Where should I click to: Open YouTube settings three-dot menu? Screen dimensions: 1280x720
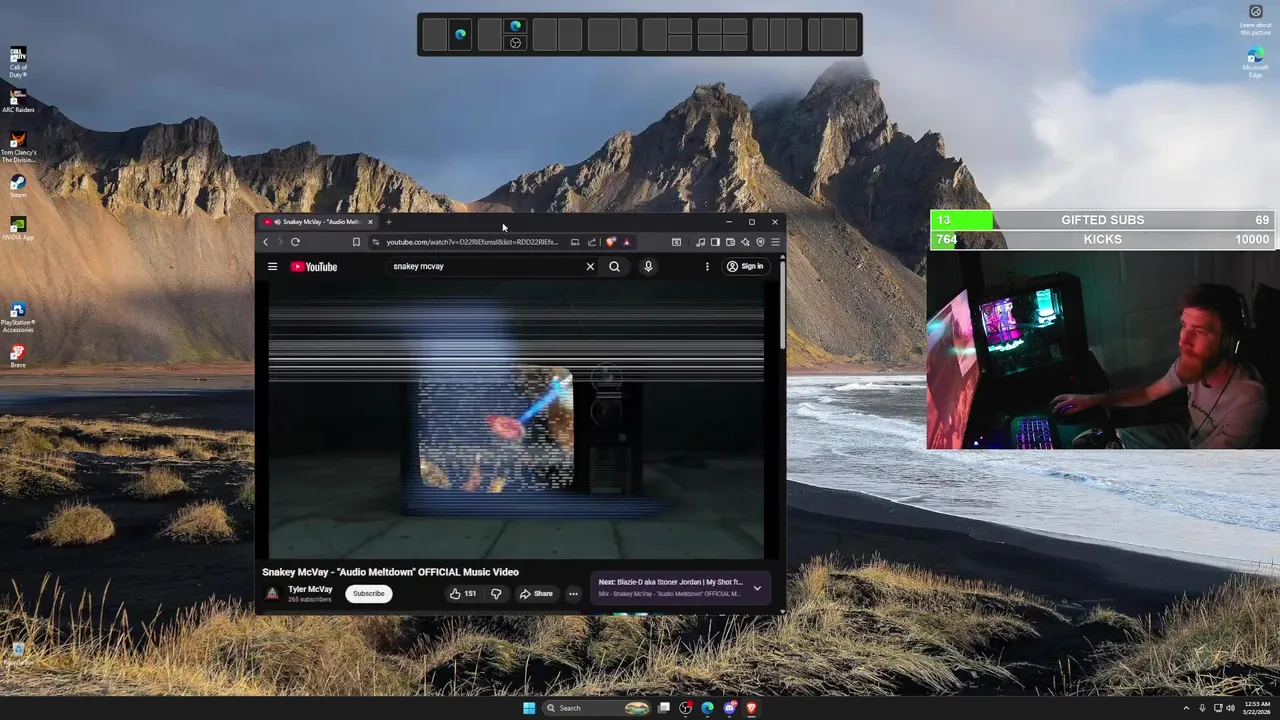click(707, 267)
